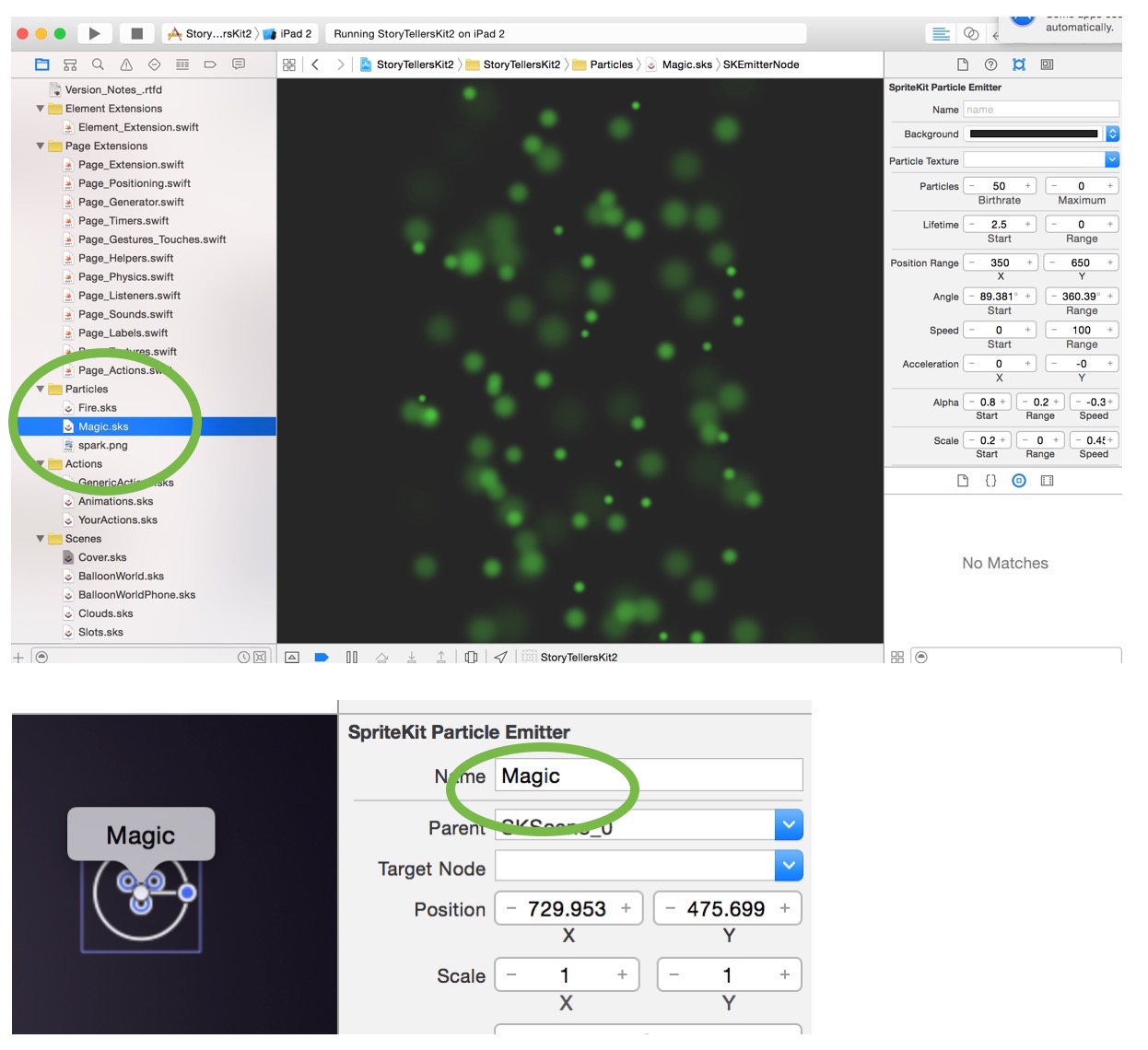Screen dimensions: 1148x1050
Task: Open the Particle Texture dropdown
Action: 1110,160
